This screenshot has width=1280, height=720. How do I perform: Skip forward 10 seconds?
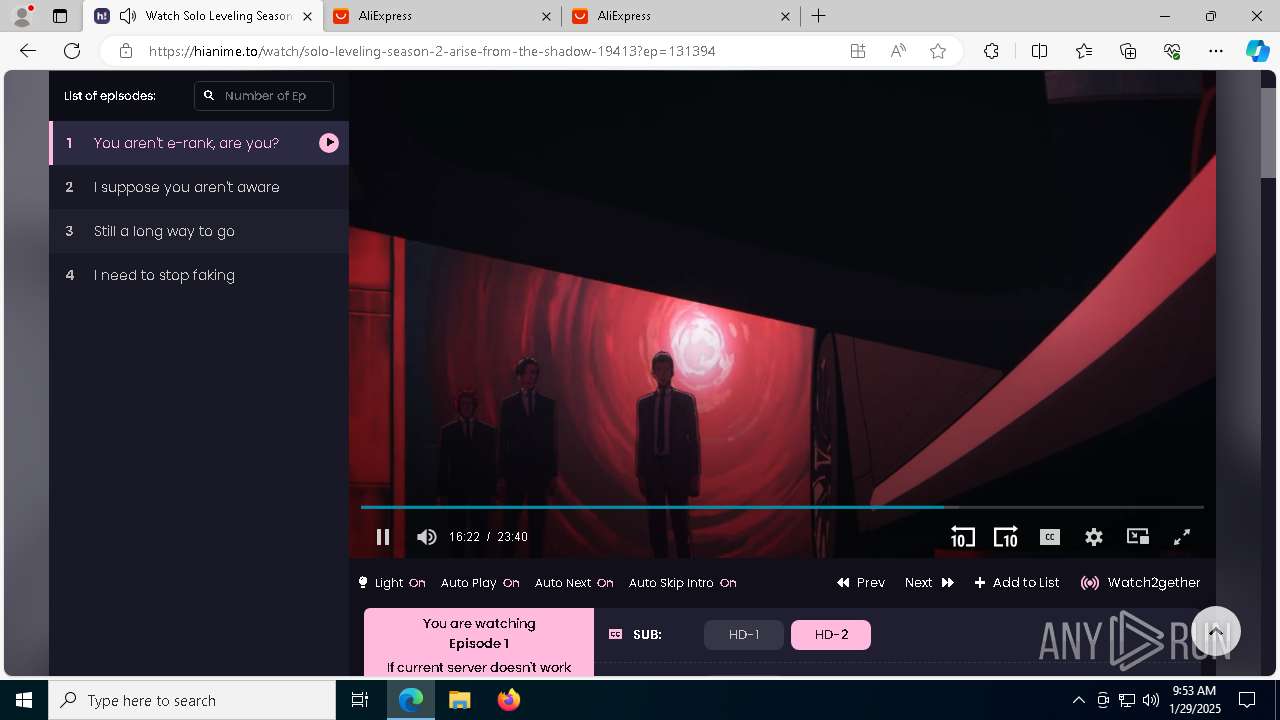click(1005, 537)
